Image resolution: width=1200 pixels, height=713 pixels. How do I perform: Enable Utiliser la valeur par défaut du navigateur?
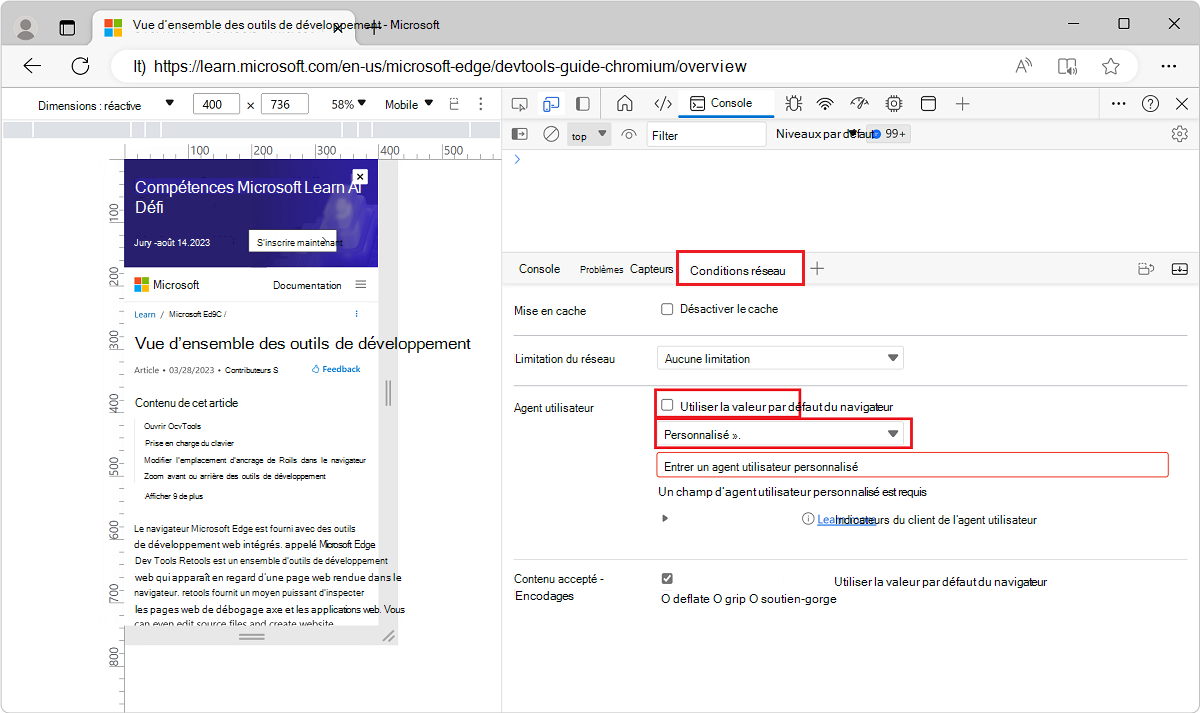coord(667,403)
